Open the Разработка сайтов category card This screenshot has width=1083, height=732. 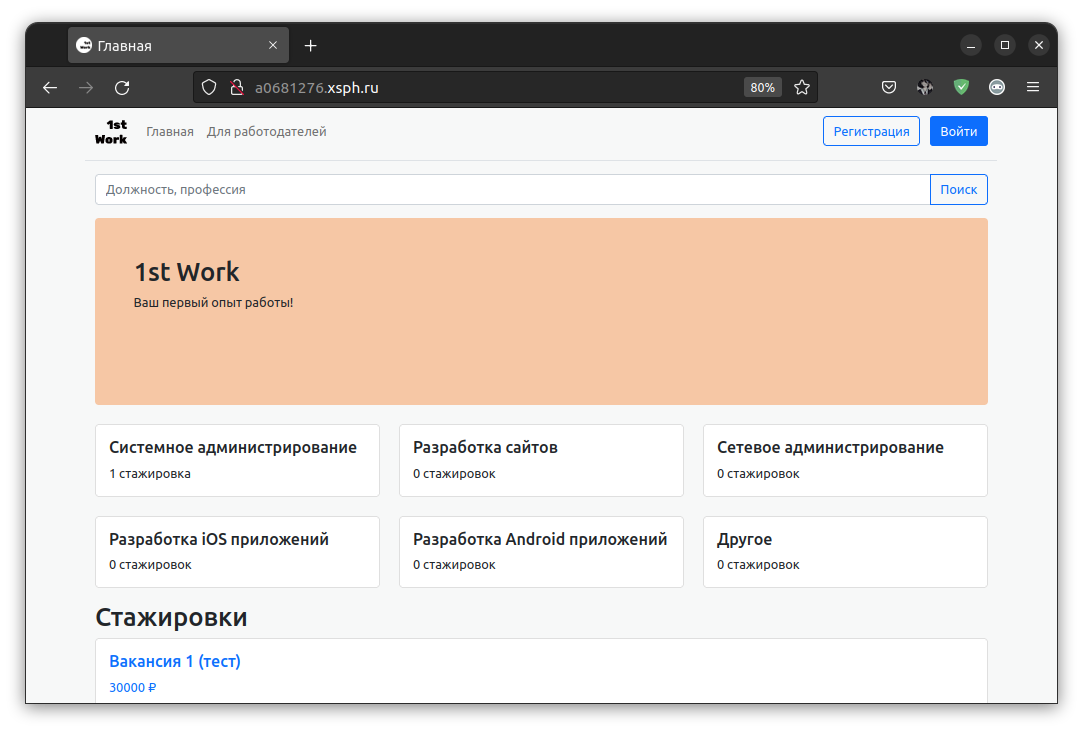(x=542, y=461)
